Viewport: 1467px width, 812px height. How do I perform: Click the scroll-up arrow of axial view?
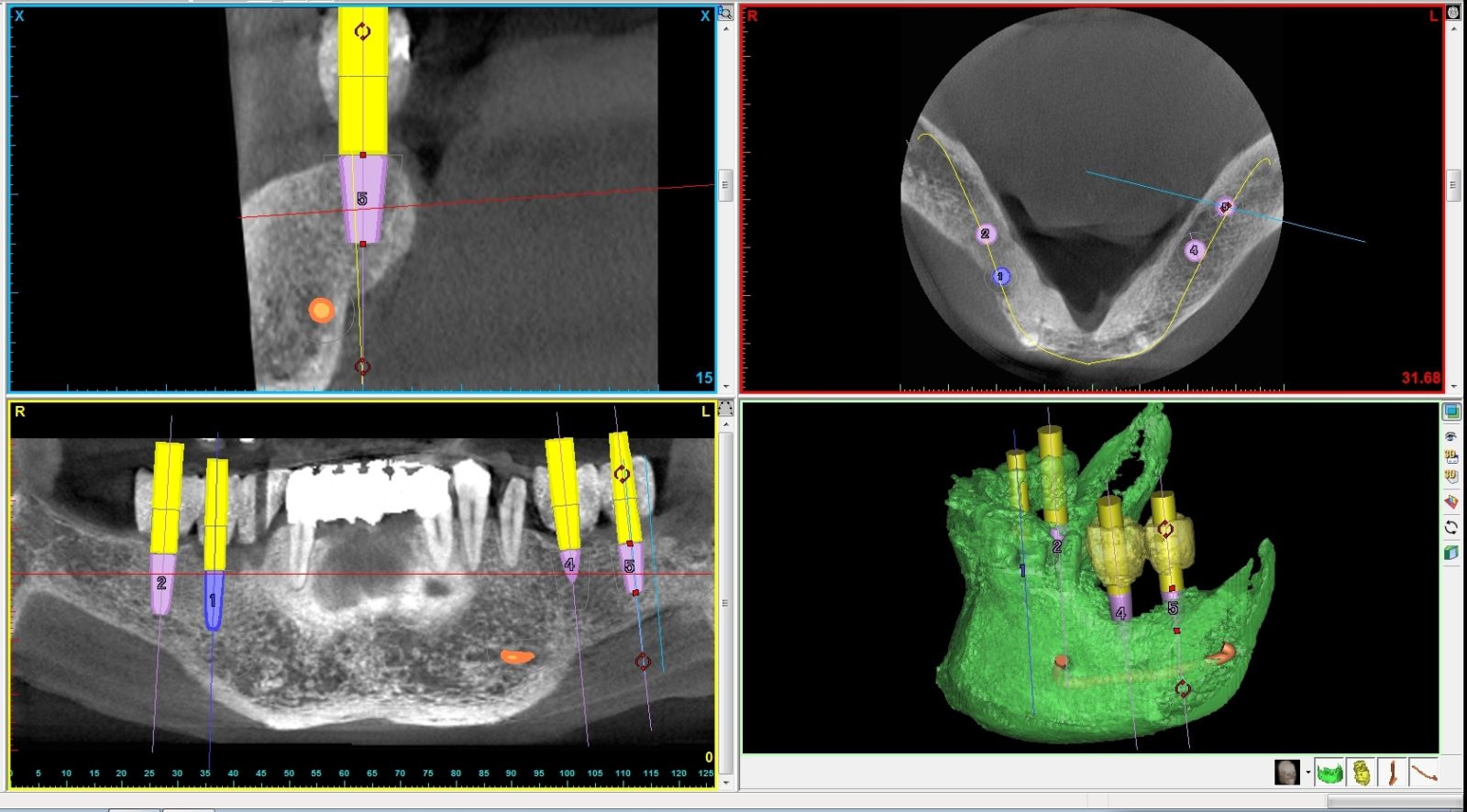point(1453,29)
